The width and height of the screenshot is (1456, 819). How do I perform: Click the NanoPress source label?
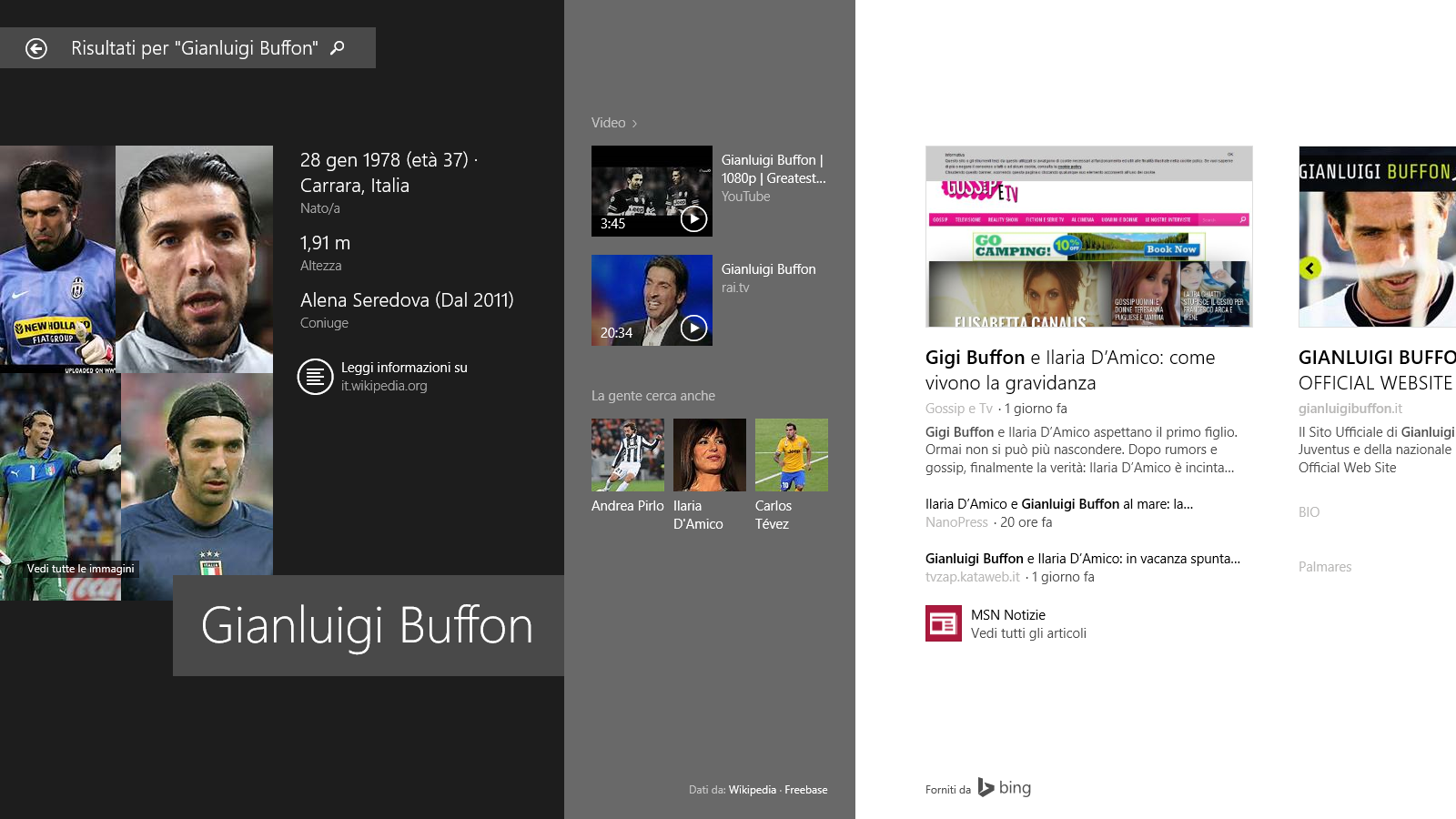tap(956, 522)
